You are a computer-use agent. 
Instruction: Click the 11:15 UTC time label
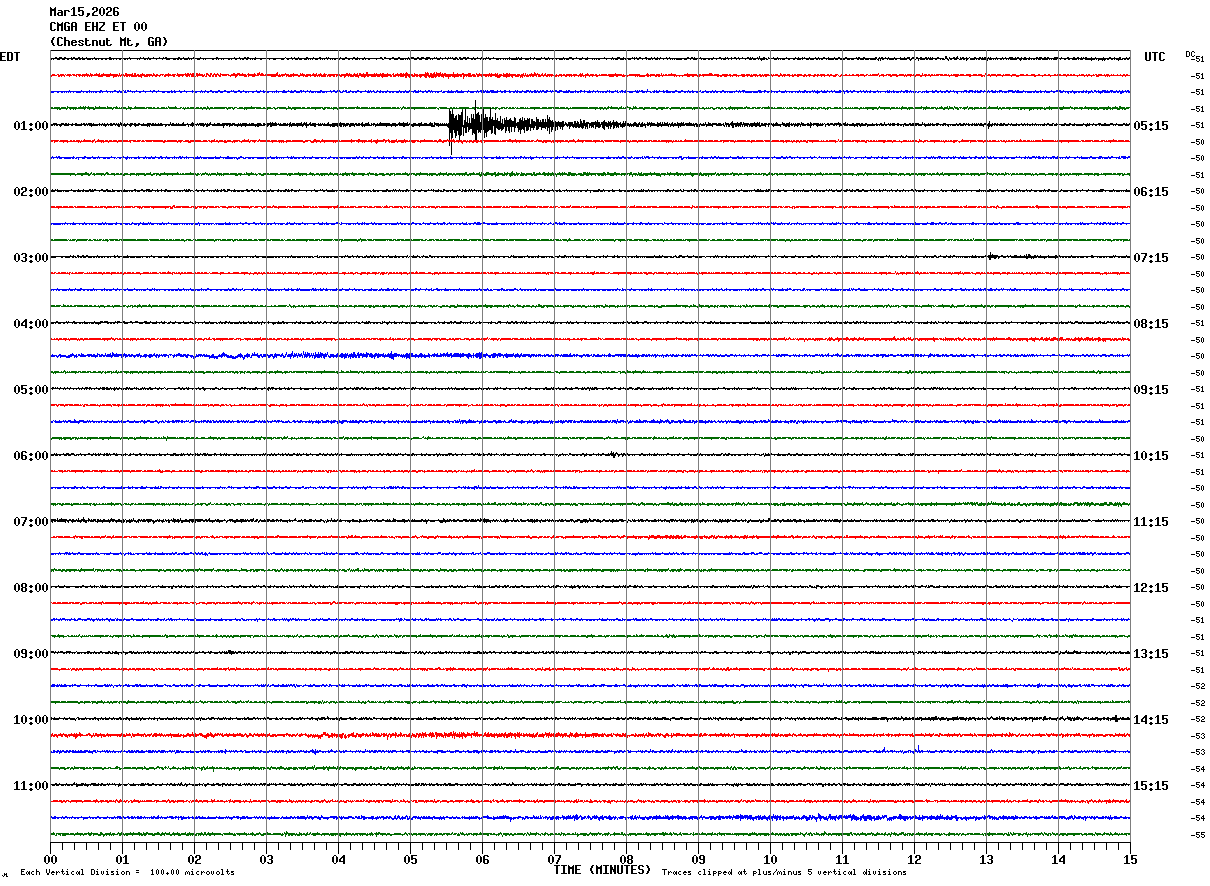coord(1150,522)
